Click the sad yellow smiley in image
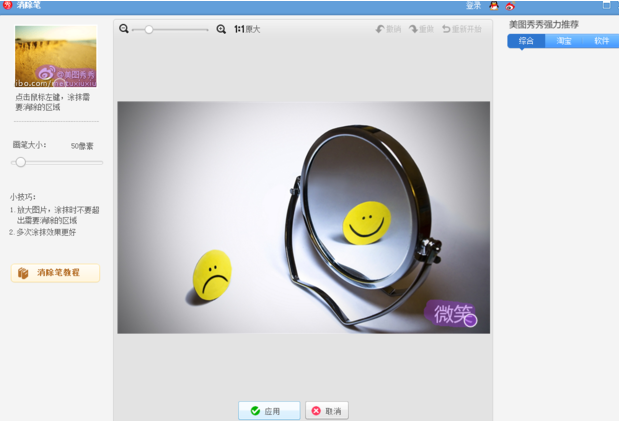620x424 pixels. coord(212,273)
